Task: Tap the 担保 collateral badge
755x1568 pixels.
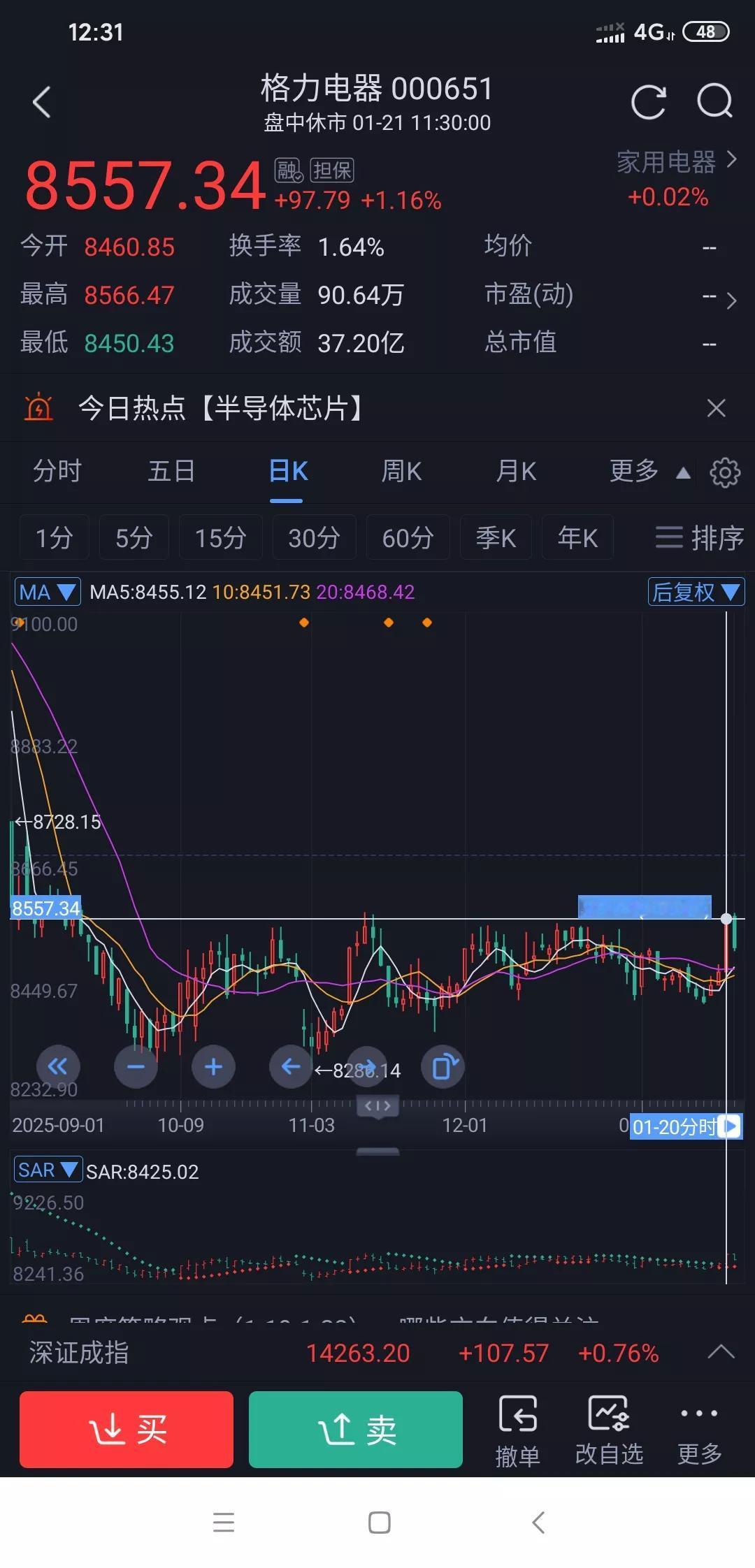Action: (332, 170)
